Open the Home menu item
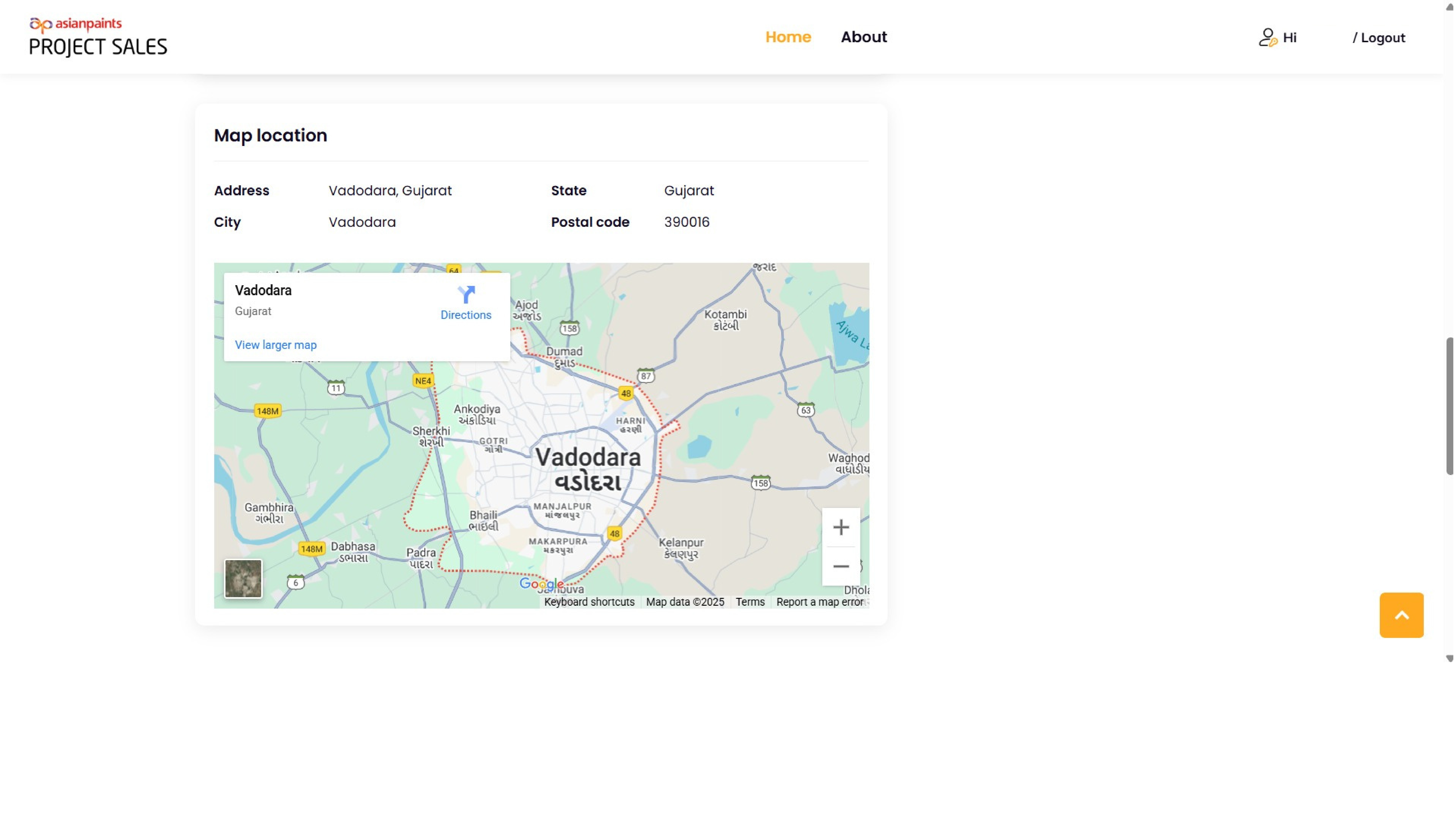Viewport: 1456px width, 819px height. [788, 37]
